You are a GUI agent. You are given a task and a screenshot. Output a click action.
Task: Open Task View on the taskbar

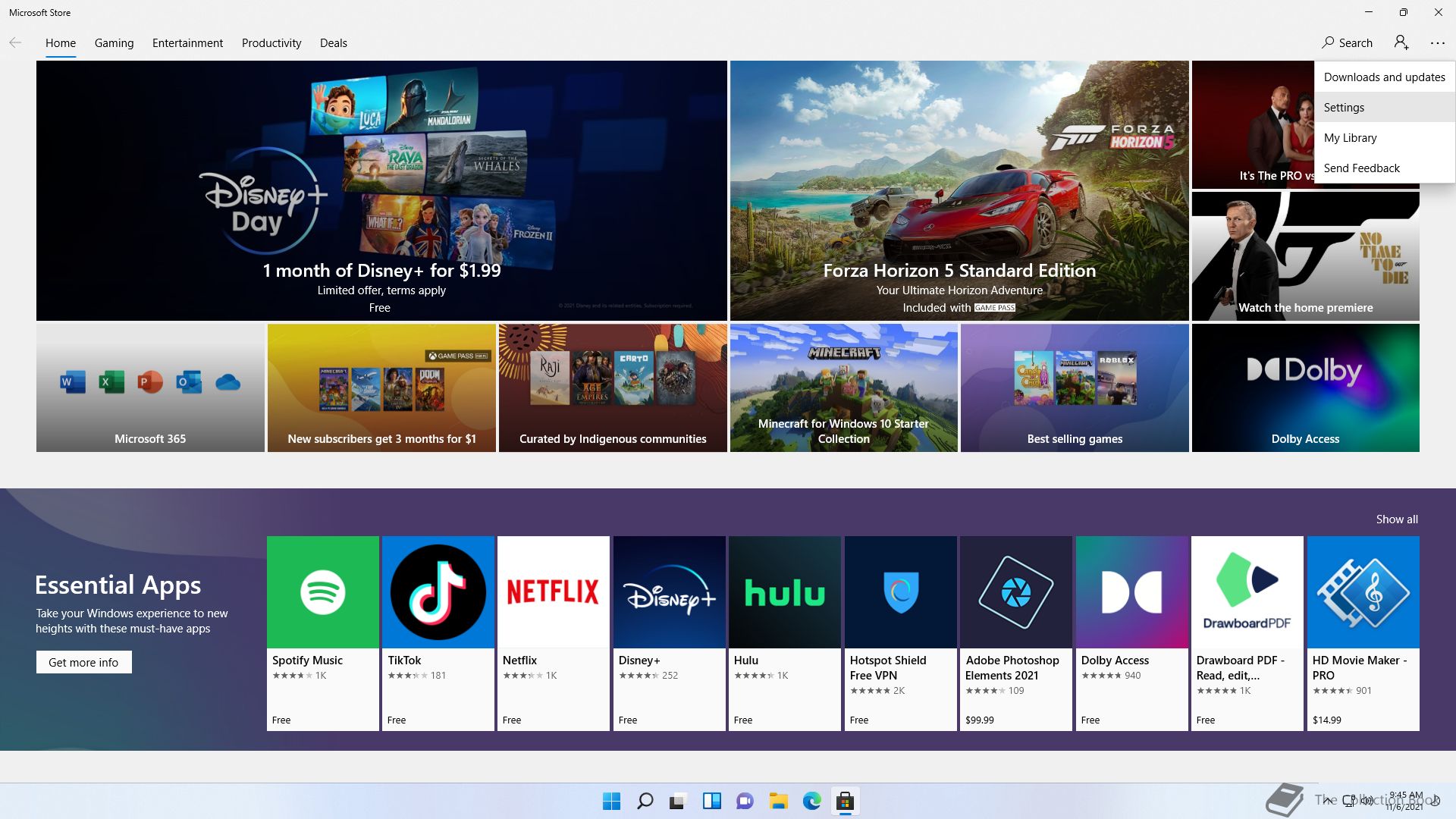point(678,801)
